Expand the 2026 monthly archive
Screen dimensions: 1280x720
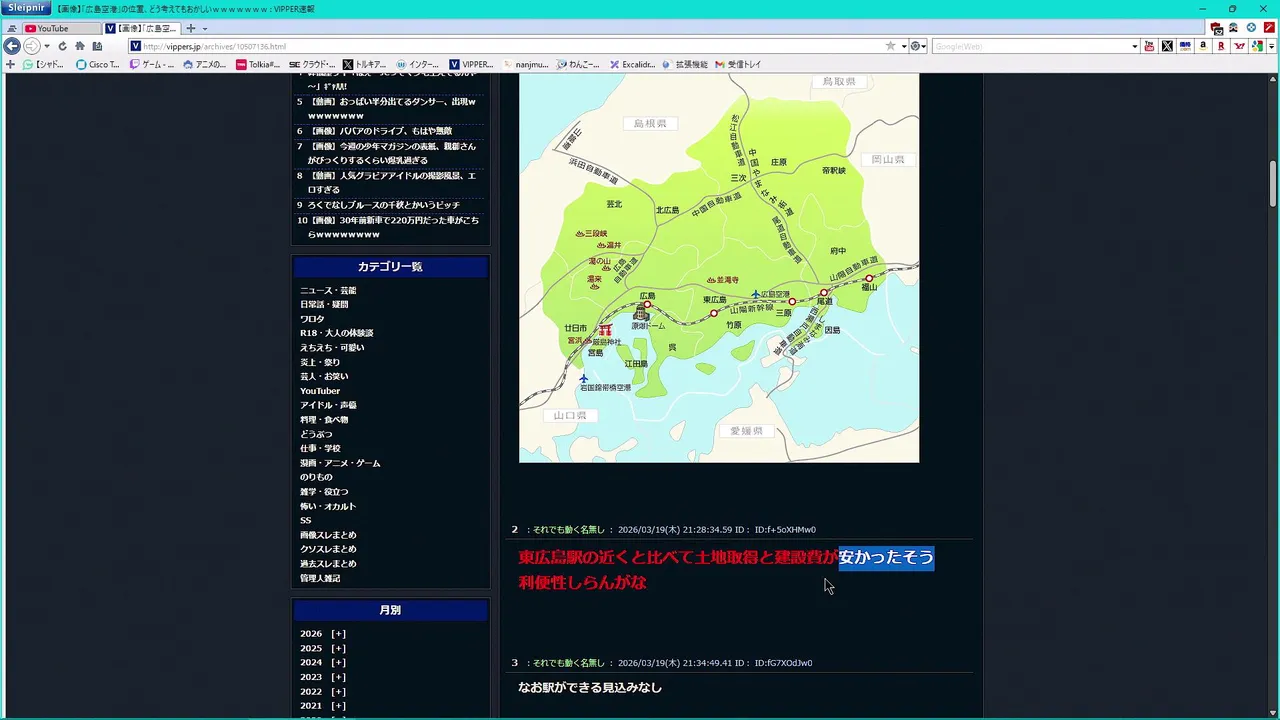(x=339, y=634)
